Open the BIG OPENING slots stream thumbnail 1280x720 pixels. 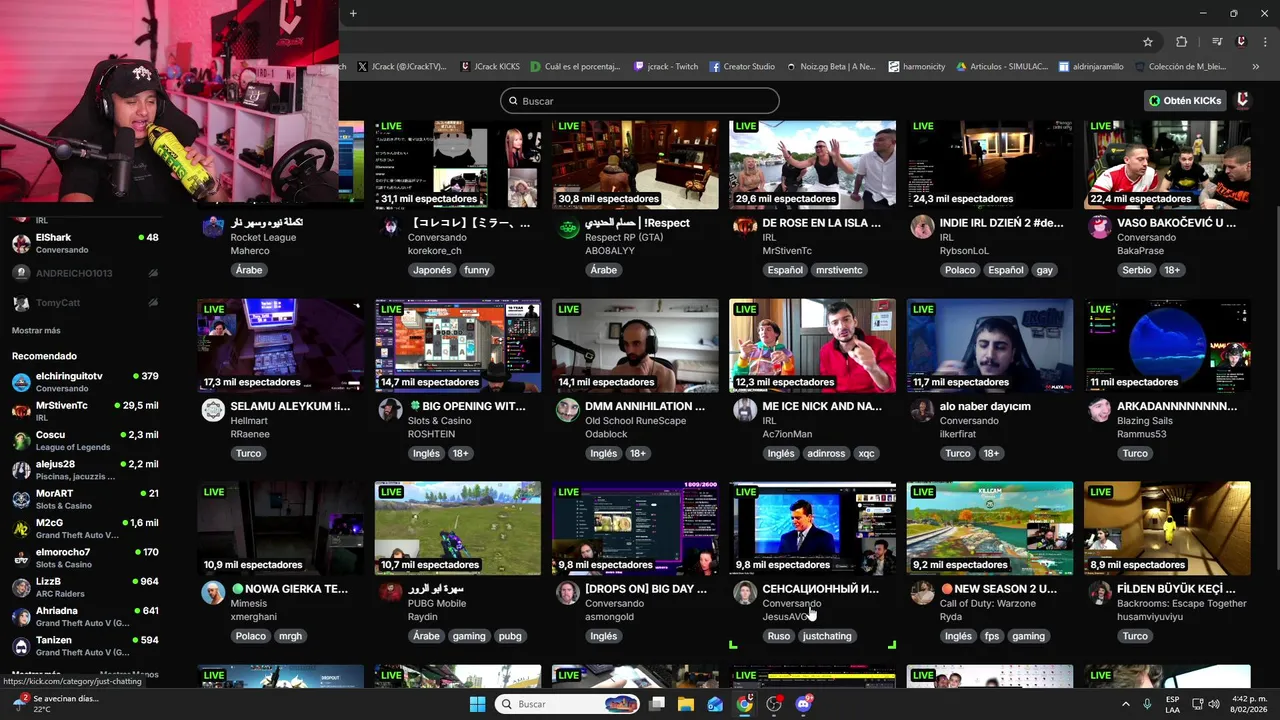(458, 345)
